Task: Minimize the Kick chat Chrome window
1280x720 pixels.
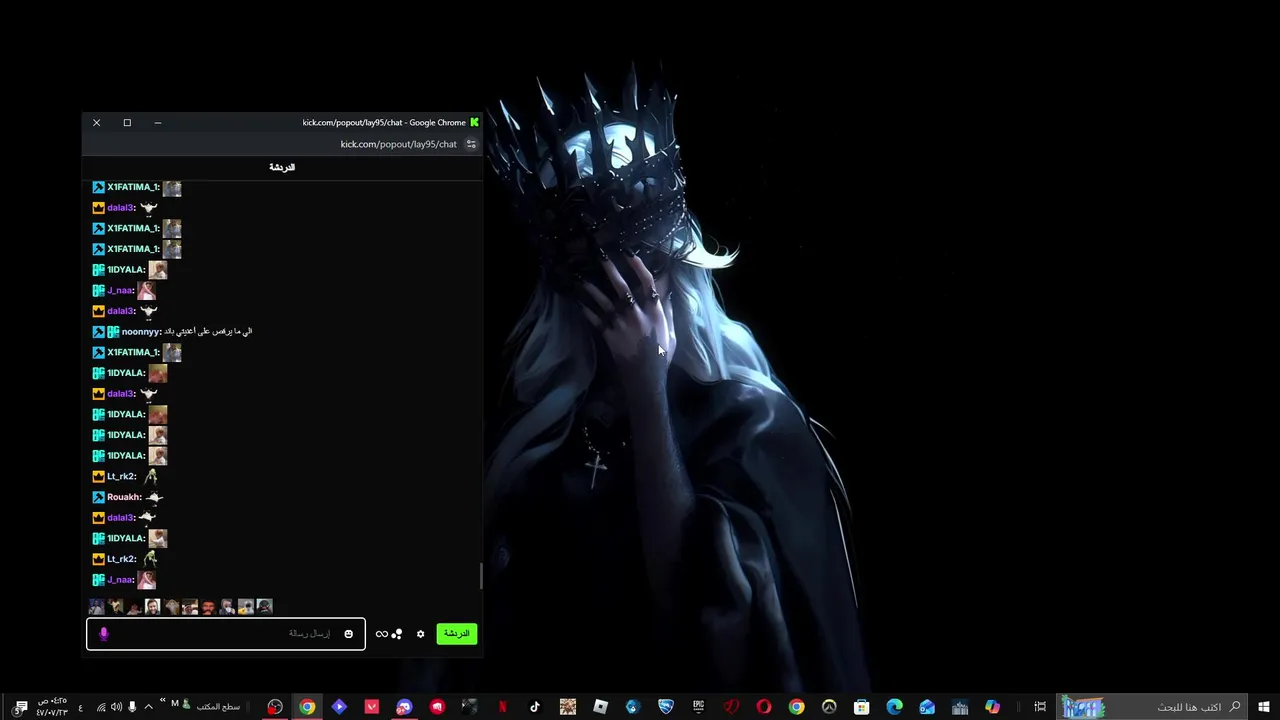Action: 157,122
